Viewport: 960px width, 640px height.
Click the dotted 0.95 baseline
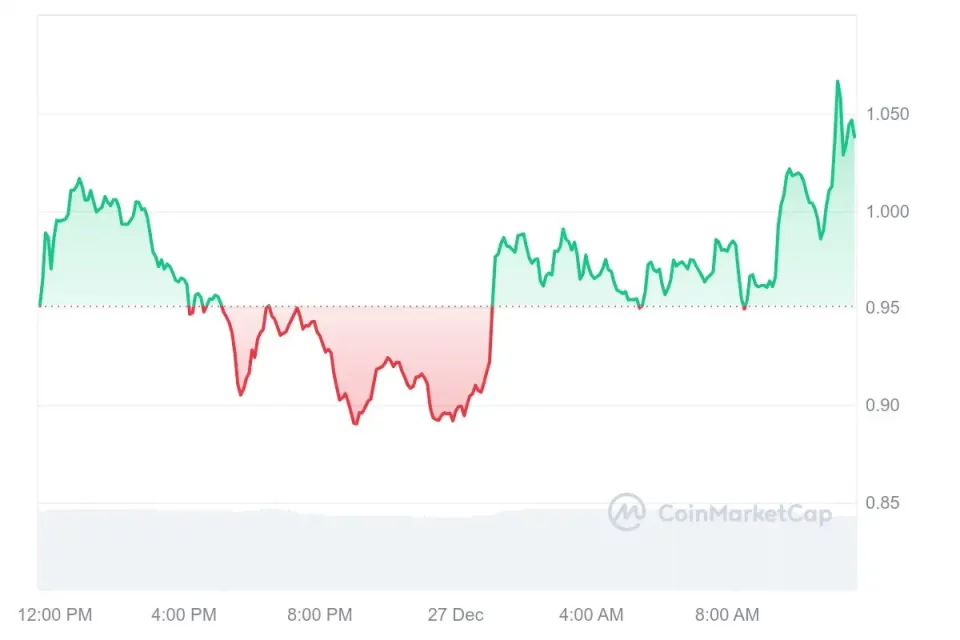click(600, 307)
